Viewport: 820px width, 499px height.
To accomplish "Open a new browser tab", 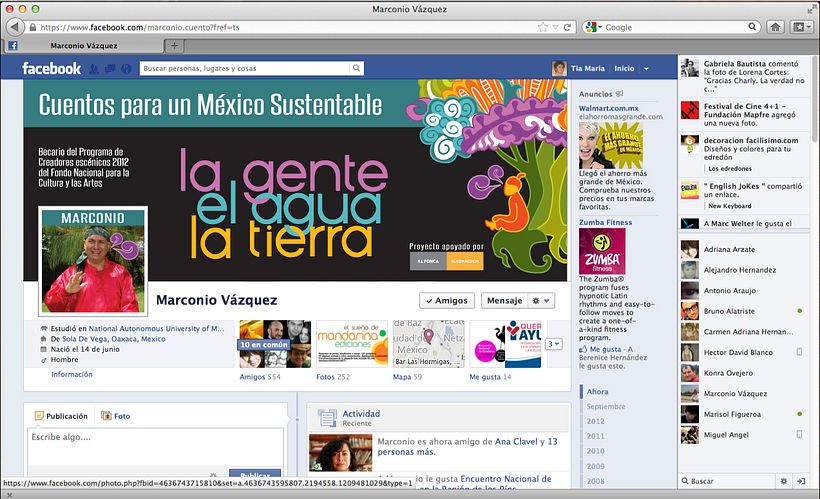I will [x=175, y=46].
